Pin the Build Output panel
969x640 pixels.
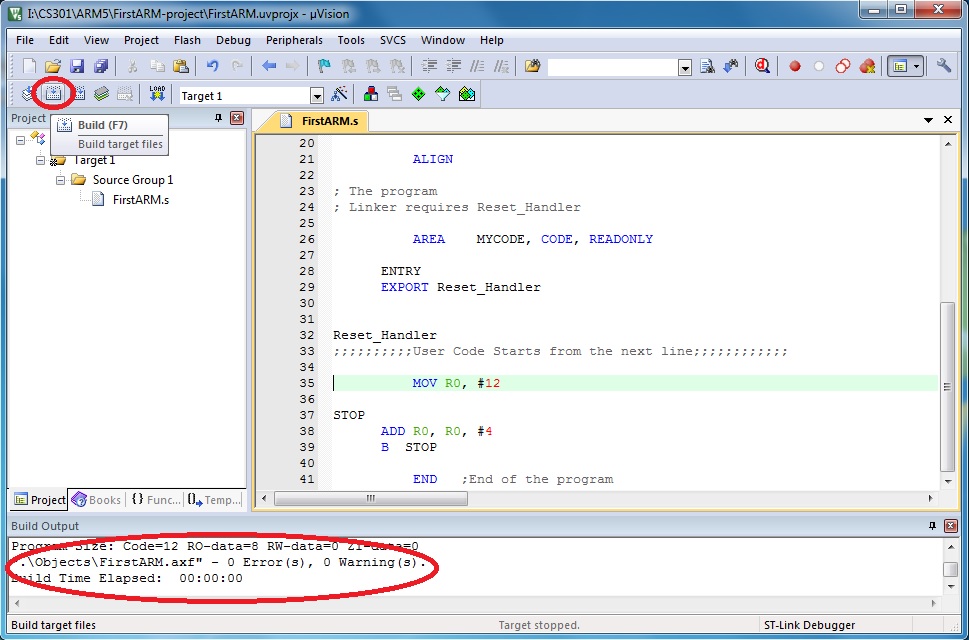(x=933, y=526)
